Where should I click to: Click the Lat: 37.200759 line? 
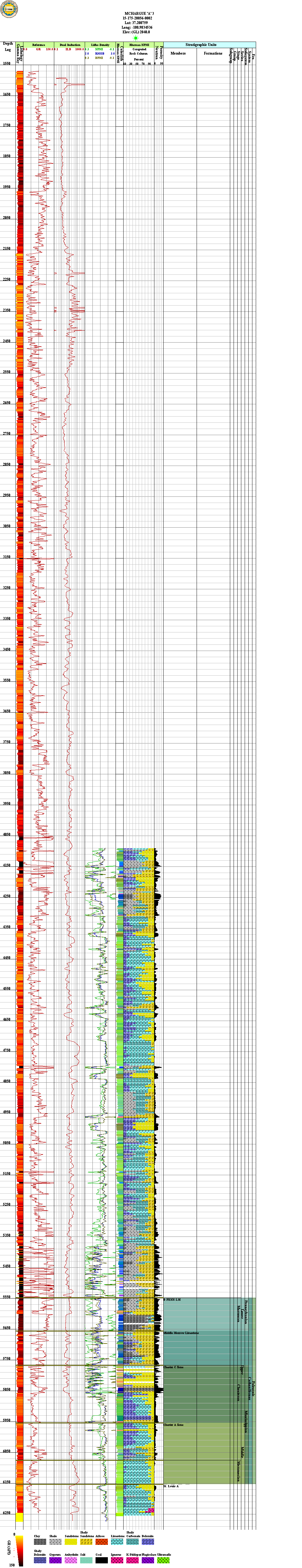[138, 23]
